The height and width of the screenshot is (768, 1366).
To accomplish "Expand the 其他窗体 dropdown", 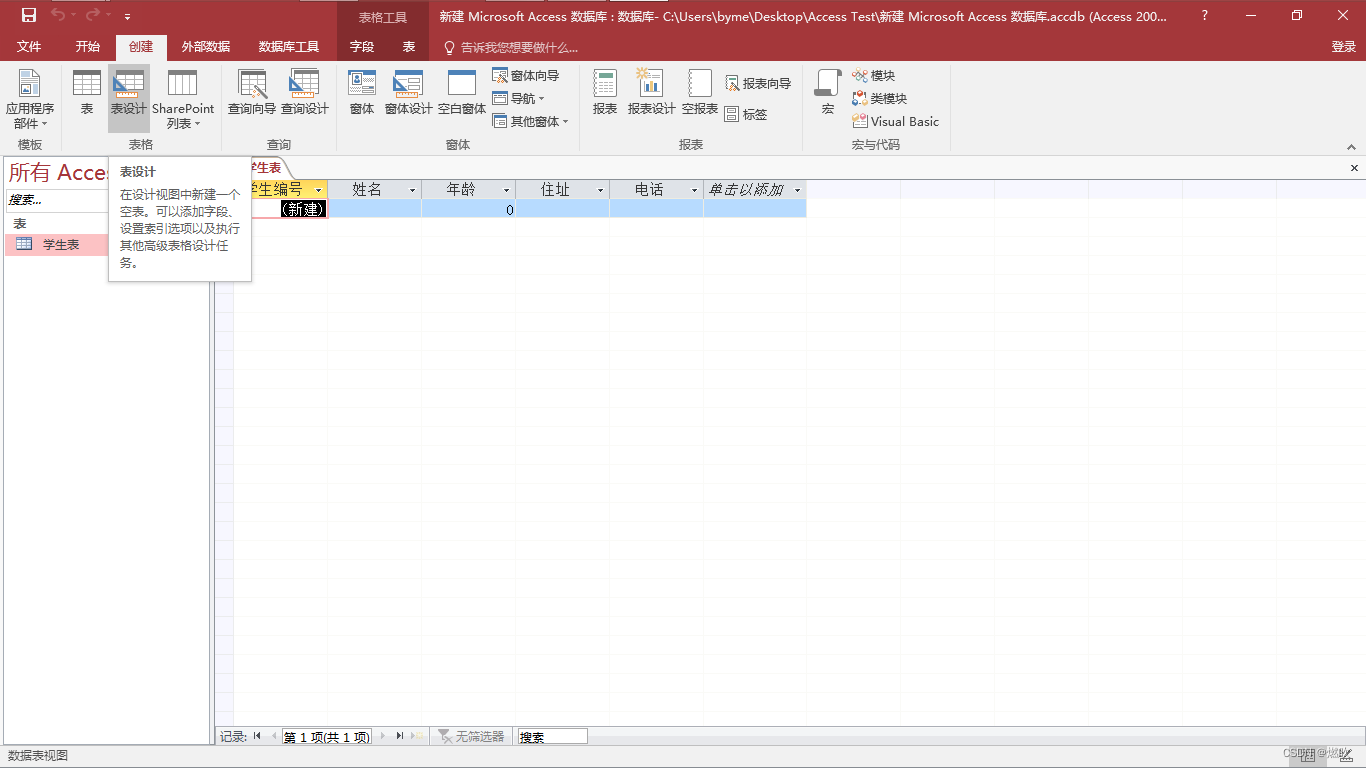I will (530, 122).
